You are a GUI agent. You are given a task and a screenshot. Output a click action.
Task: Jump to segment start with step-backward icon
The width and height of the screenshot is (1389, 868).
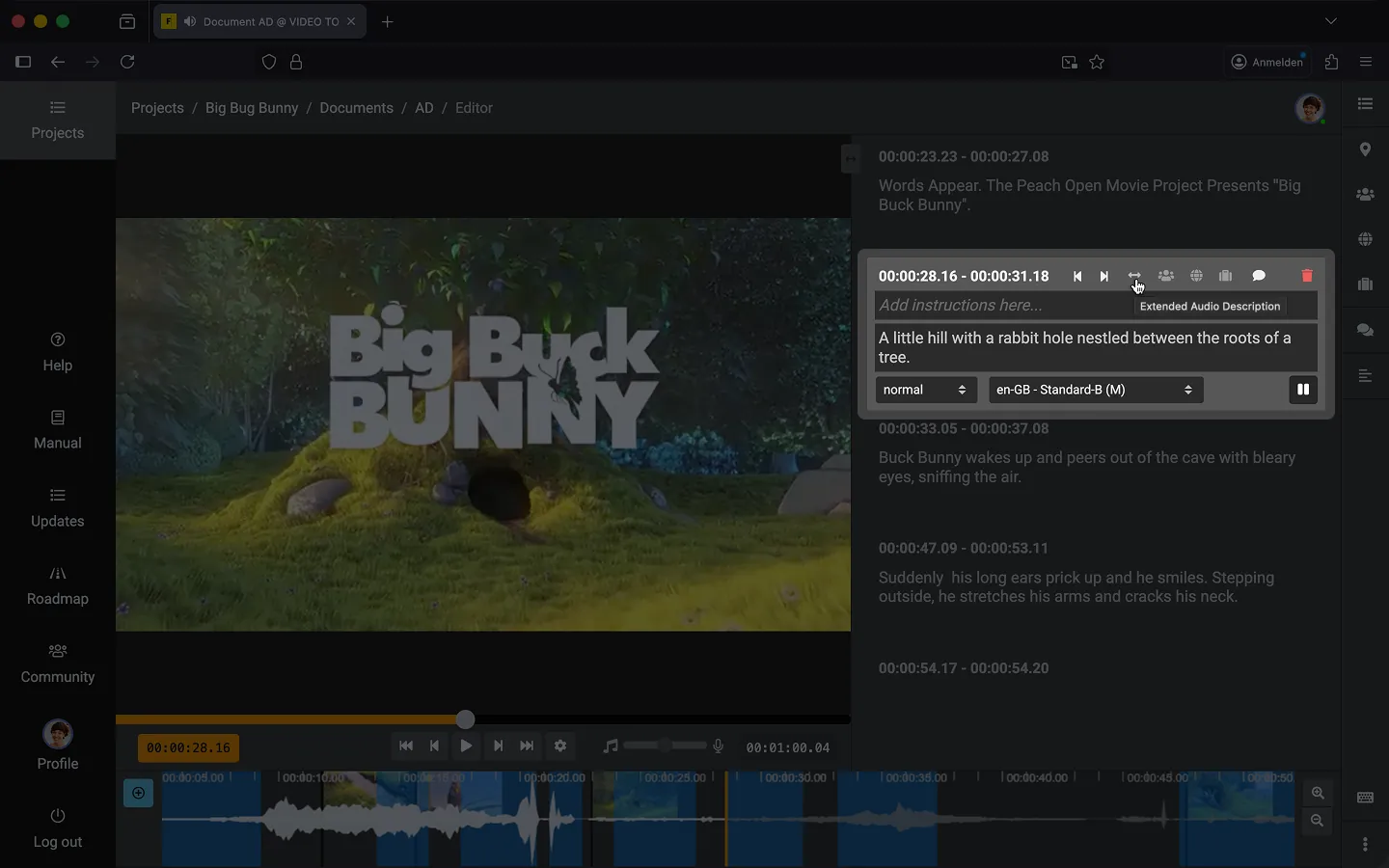1077,276
